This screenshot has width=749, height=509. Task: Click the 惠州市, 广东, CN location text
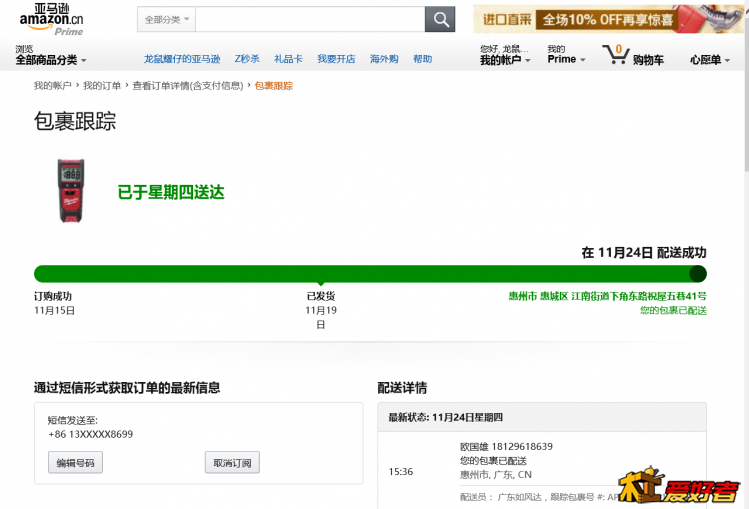496,475
